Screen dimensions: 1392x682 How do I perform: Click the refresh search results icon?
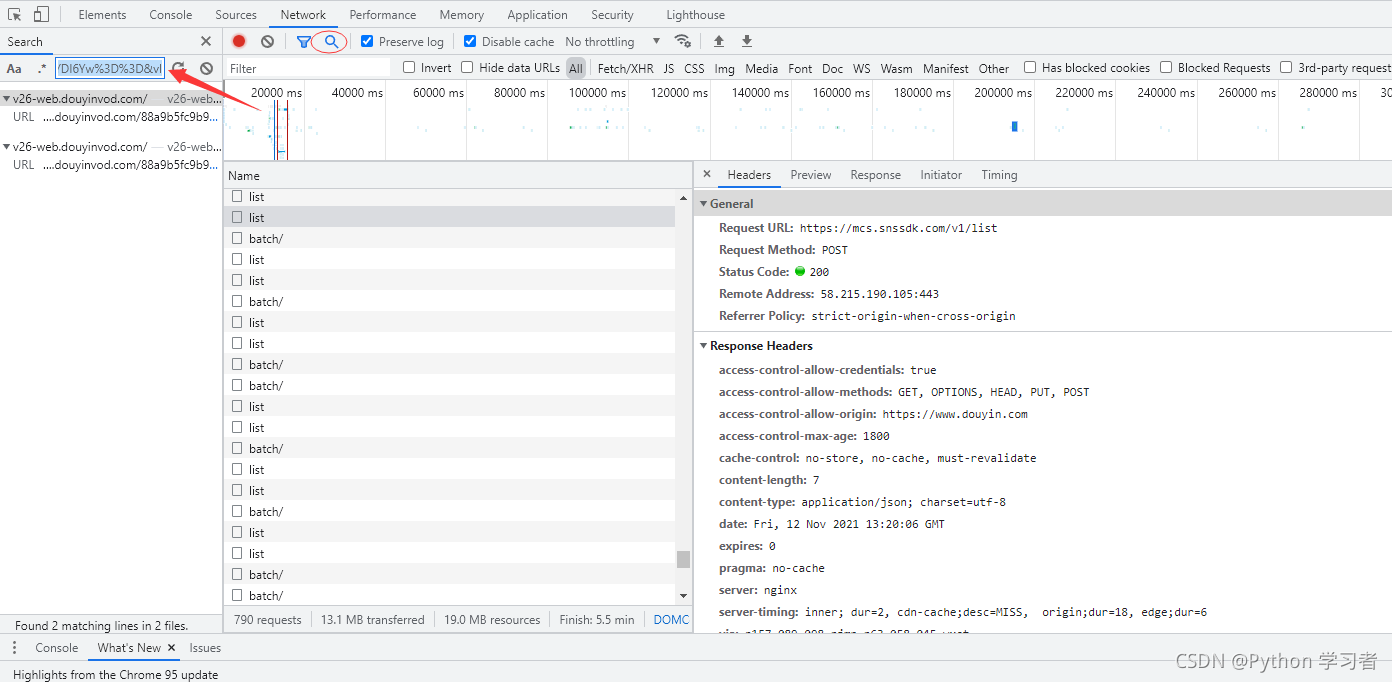tap(178, 68)
